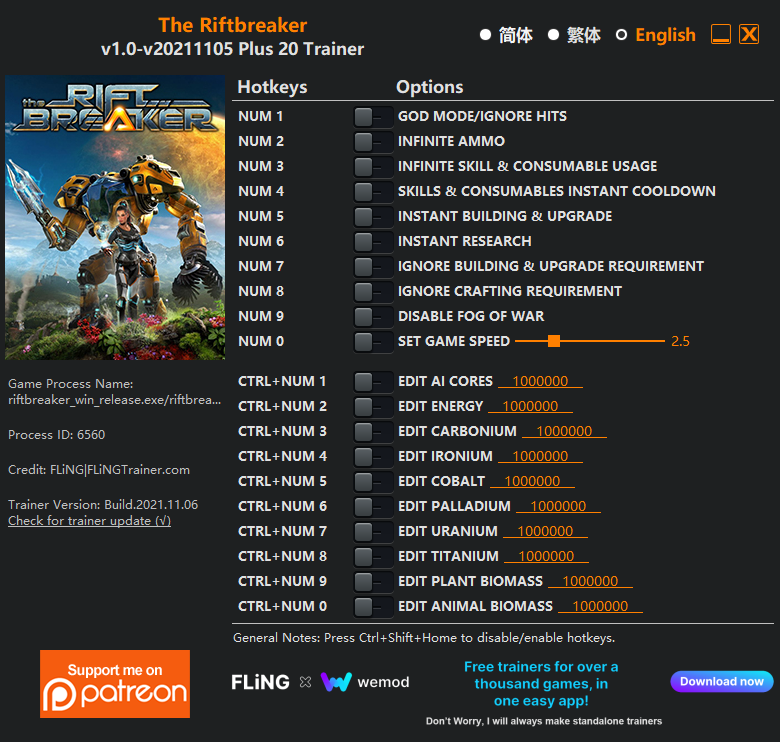
Task: Click AI Cores value field
Action: (x=540, y=381)
